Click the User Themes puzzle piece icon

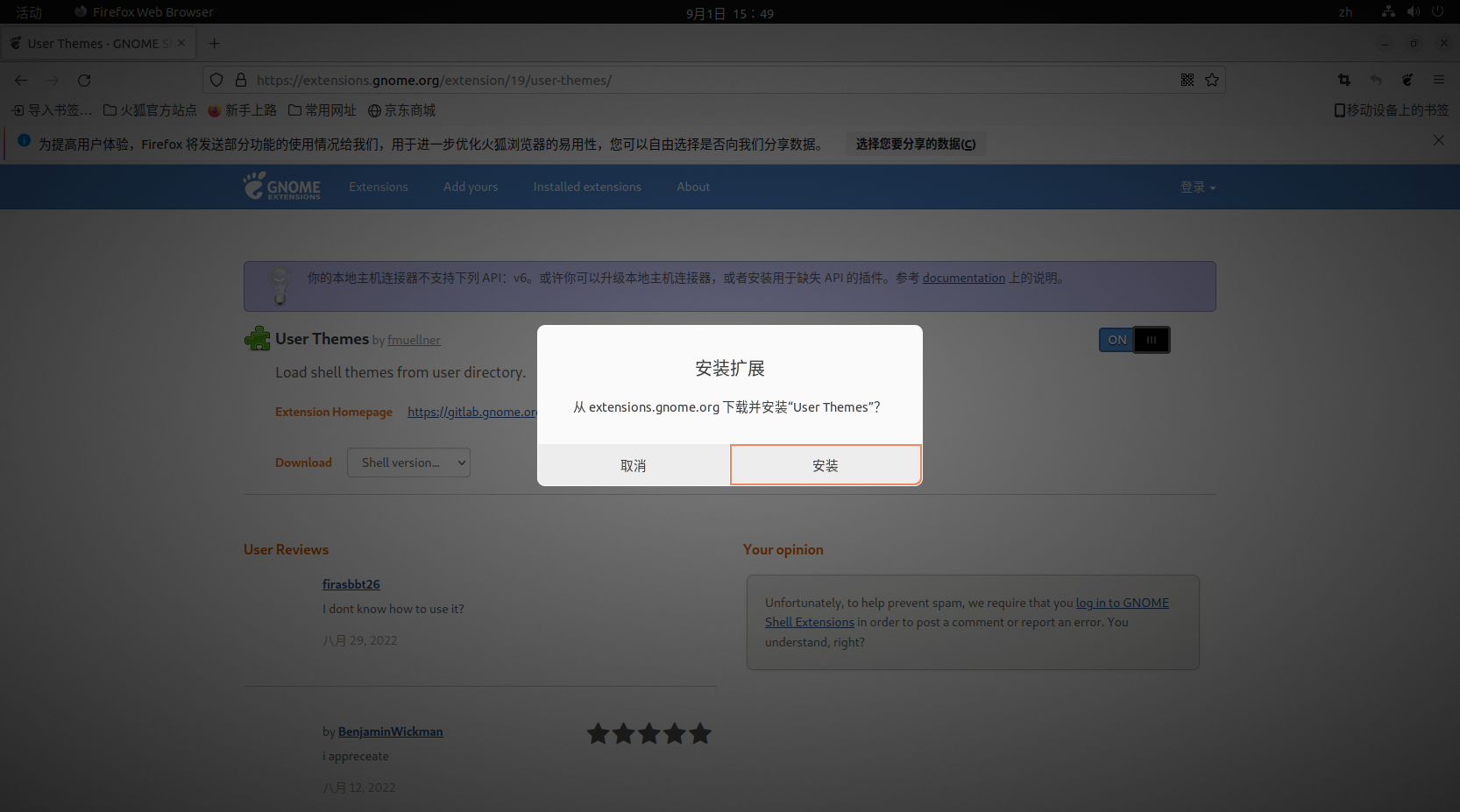[x=258, y=338]
